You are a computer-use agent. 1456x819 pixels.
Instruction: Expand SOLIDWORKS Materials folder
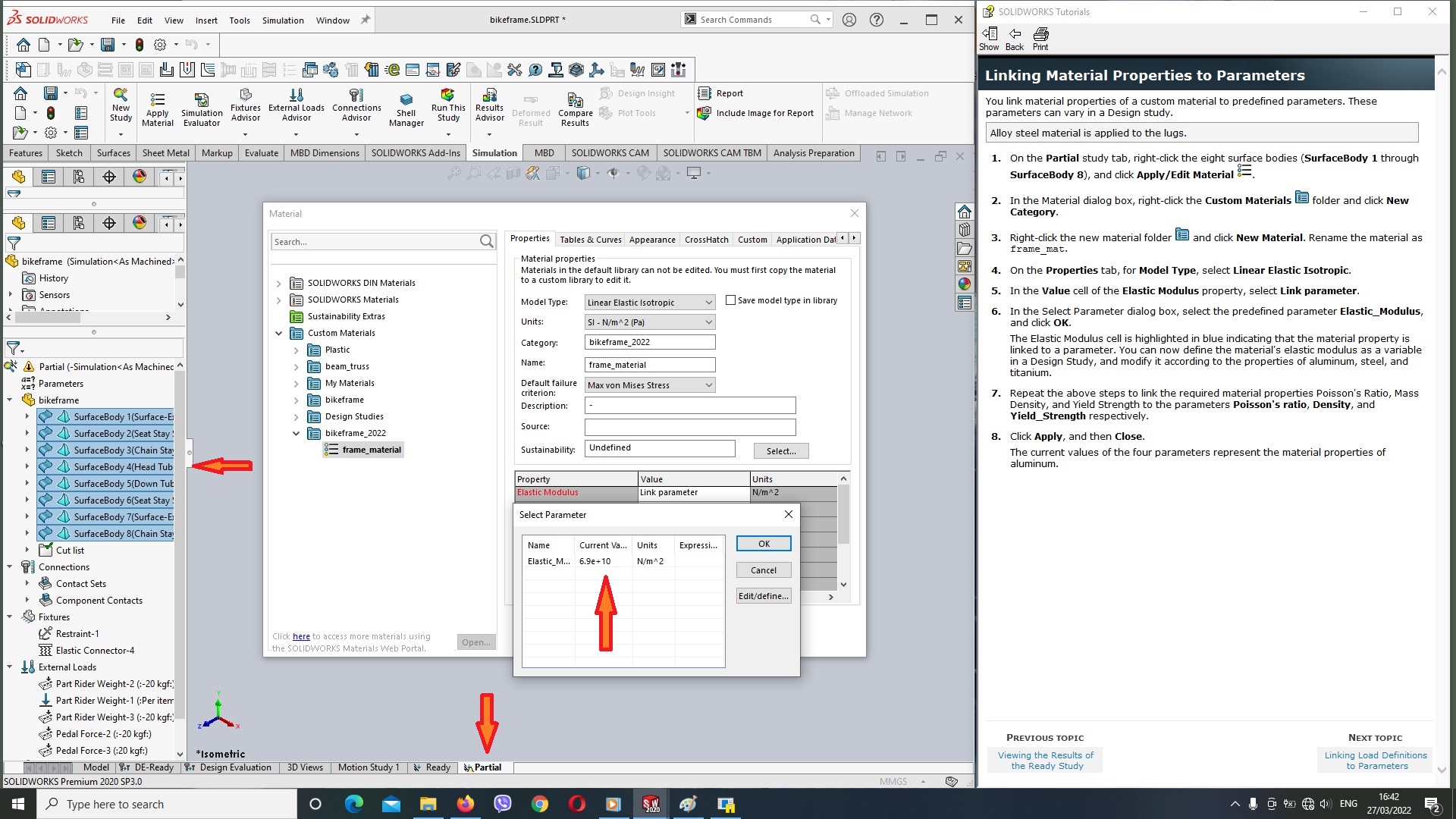(x=278, y=300)
